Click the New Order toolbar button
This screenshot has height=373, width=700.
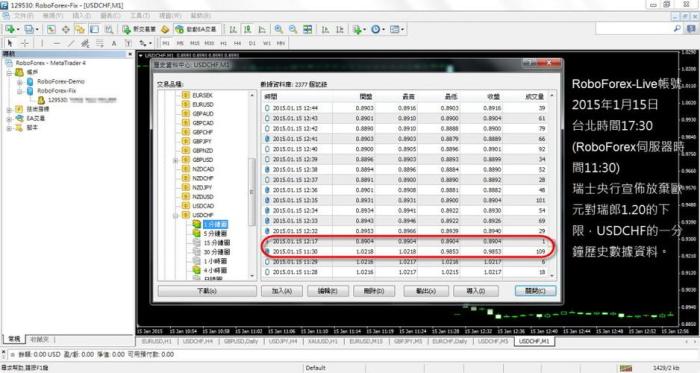coord(139,29)
